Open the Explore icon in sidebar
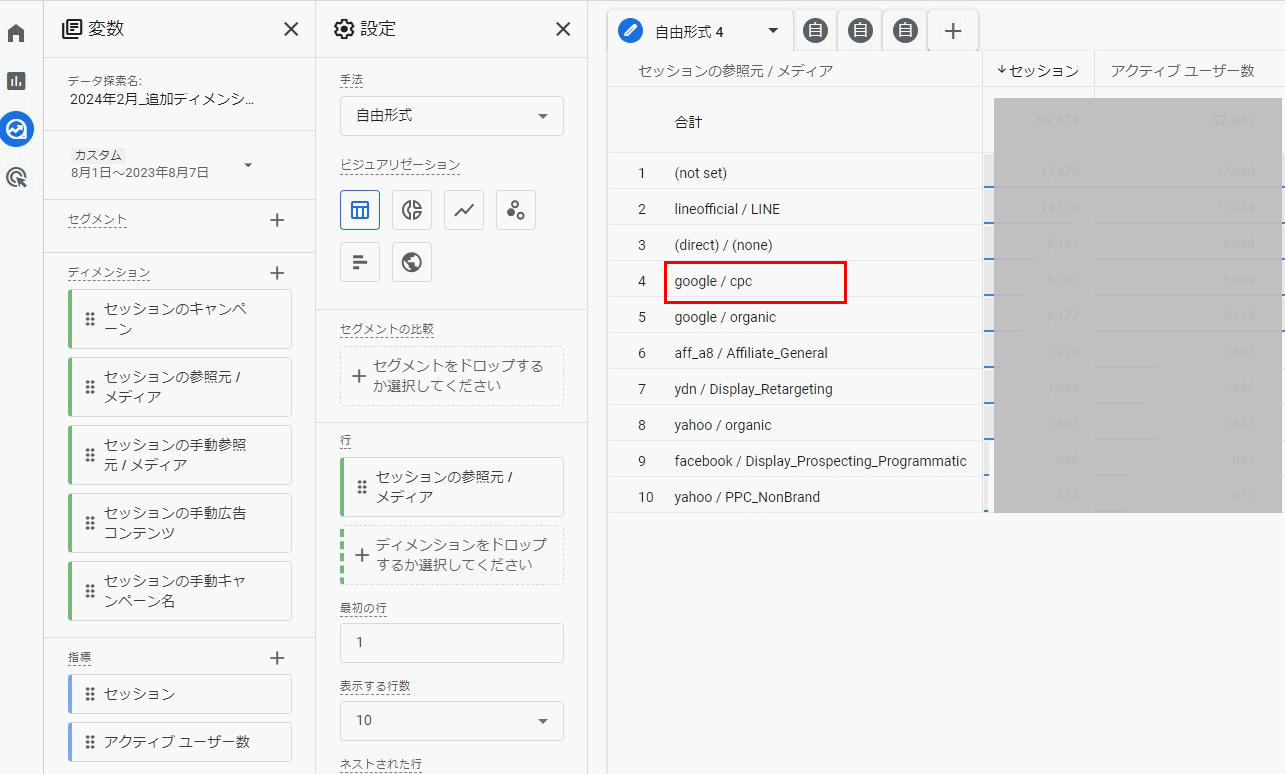The height and width of the screenshot is (774, 1285). coord(17,129)
